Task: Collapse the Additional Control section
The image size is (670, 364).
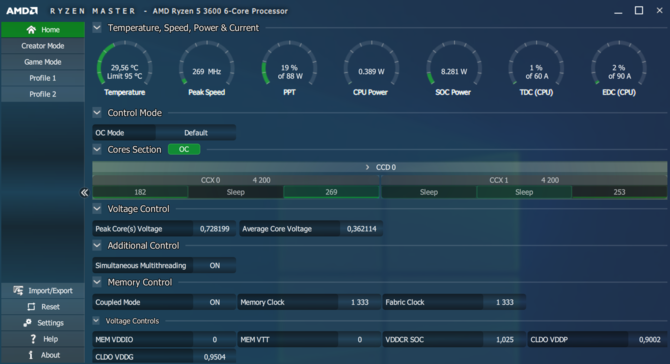Action: click(x=97, y=246)
